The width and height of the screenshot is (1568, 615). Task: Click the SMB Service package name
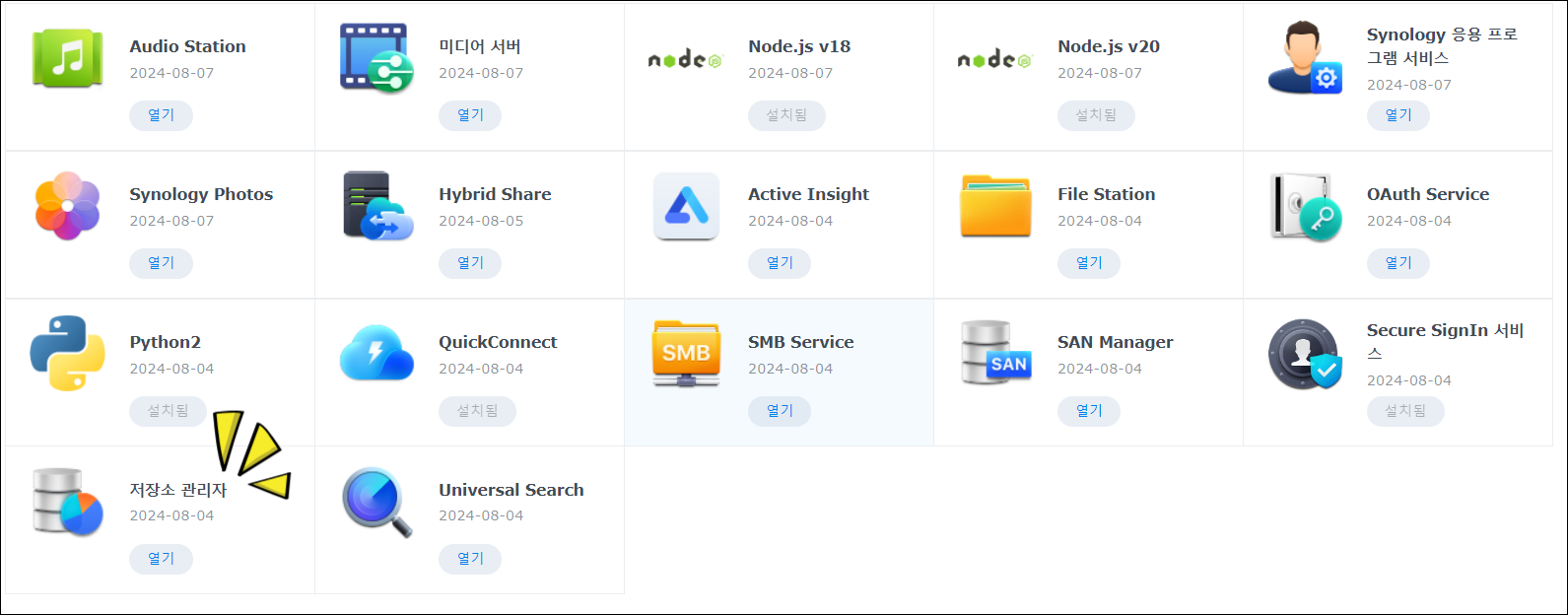pos(801,342)
